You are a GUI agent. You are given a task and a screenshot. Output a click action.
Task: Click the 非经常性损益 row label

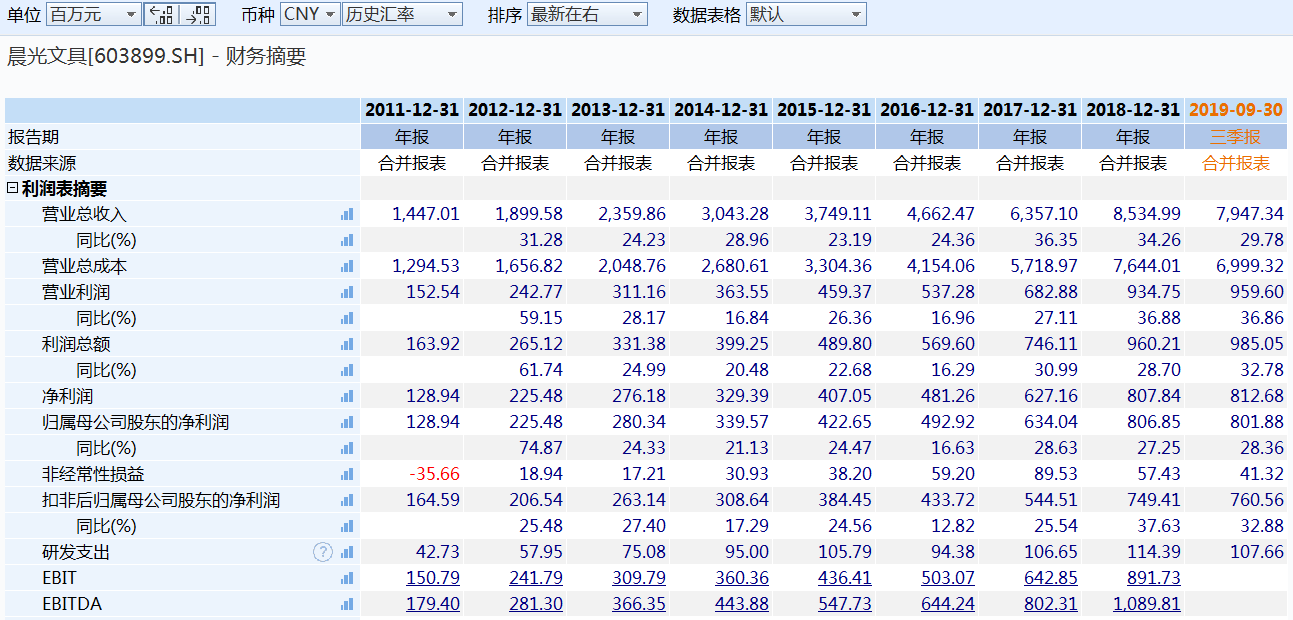93,474
